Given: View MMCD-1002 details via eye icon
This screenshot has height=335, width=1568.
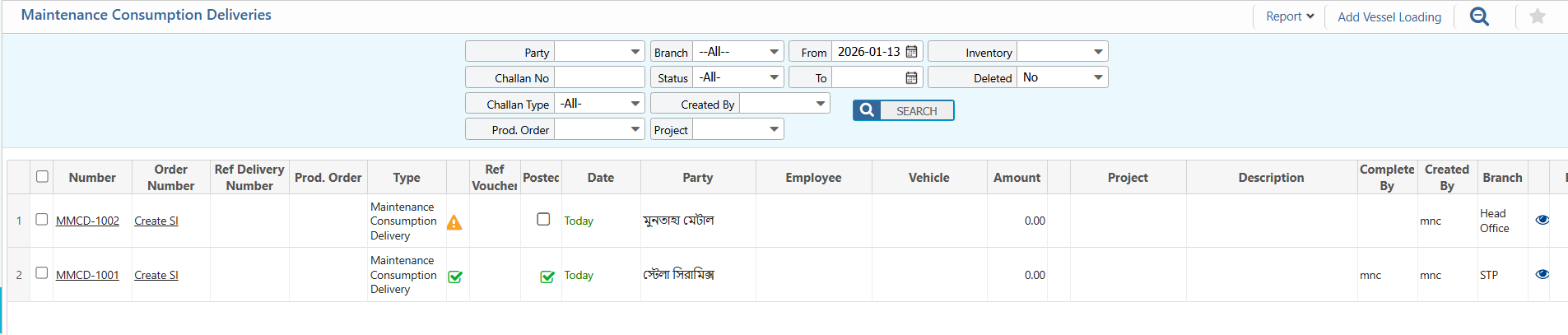Looking at the screenshot, I should [x=1542, y=220].
